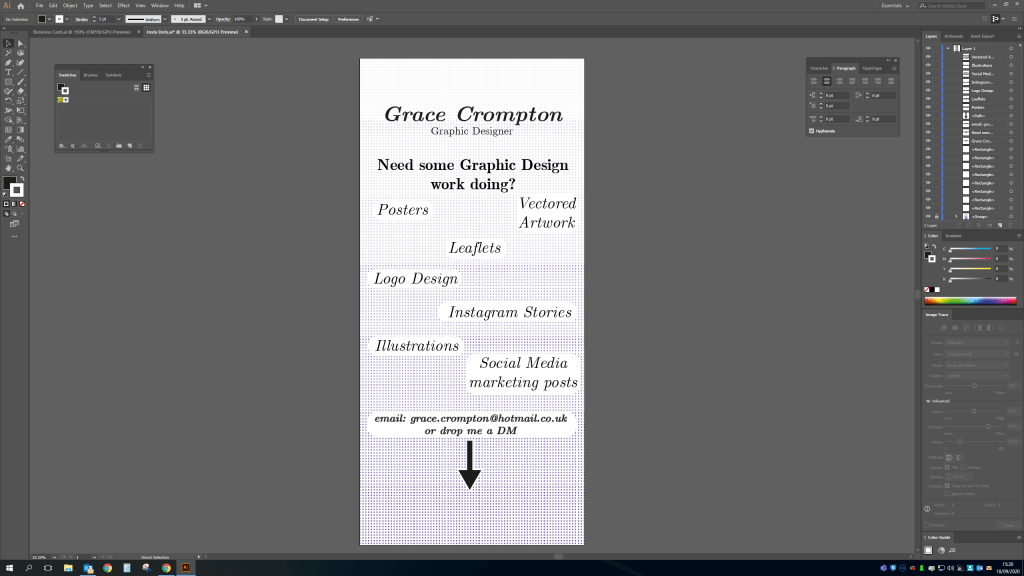This screenshot has height=576, width=1024.
Task: Select the Type tool
Action: point(8,72)
